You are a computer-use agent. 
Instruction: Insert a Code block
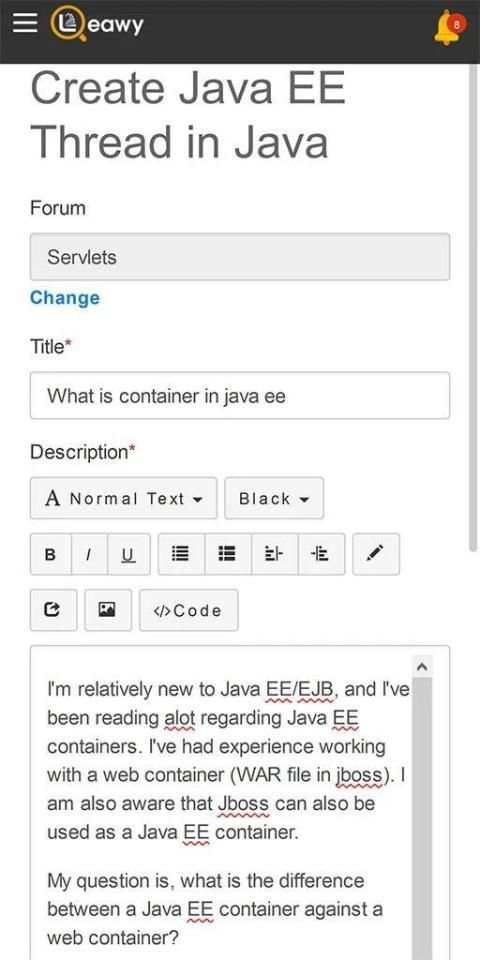coord(189,610)
